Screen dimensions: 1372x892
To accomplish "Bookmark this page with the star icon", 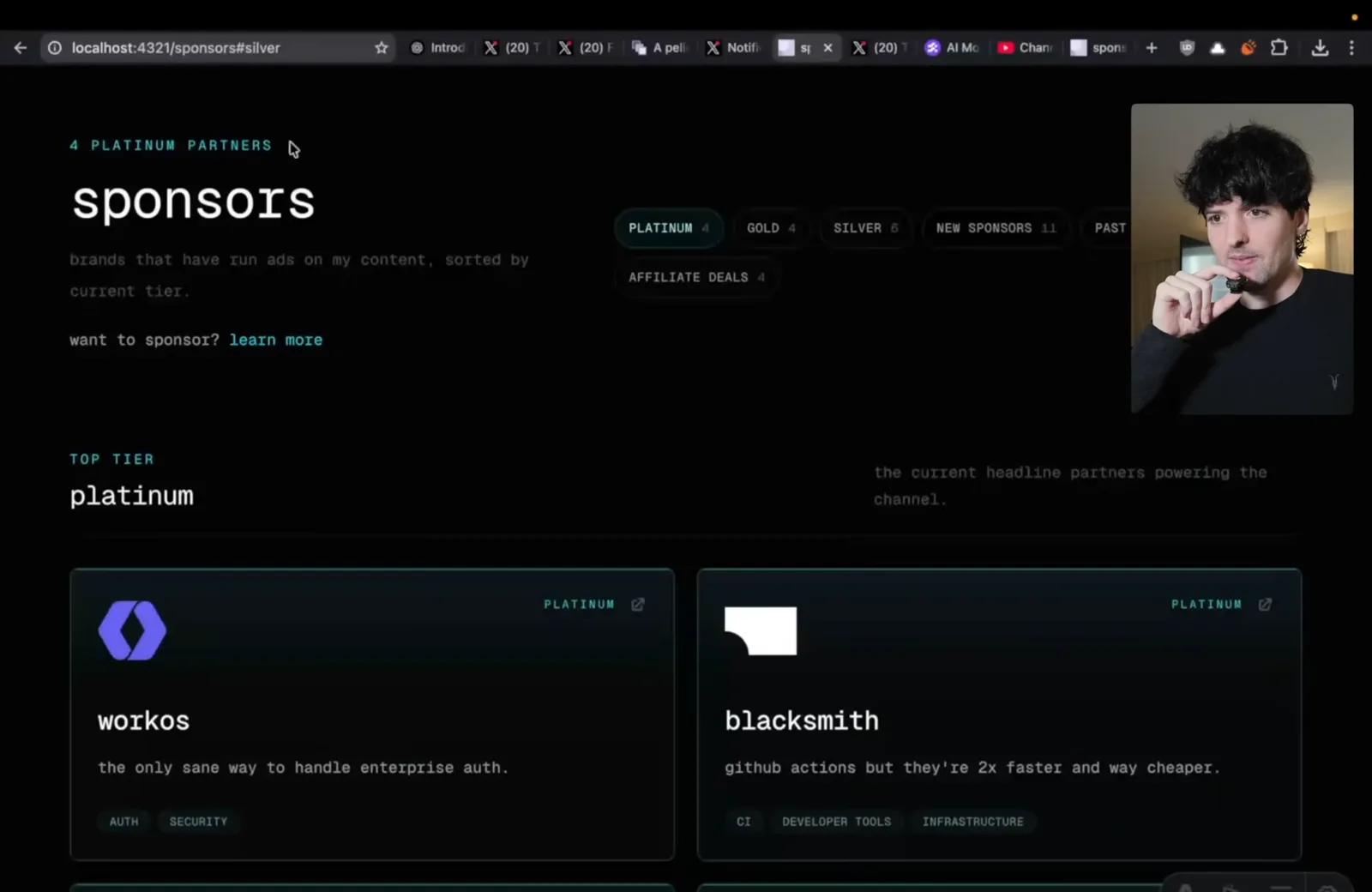I will tap(382, 48).
